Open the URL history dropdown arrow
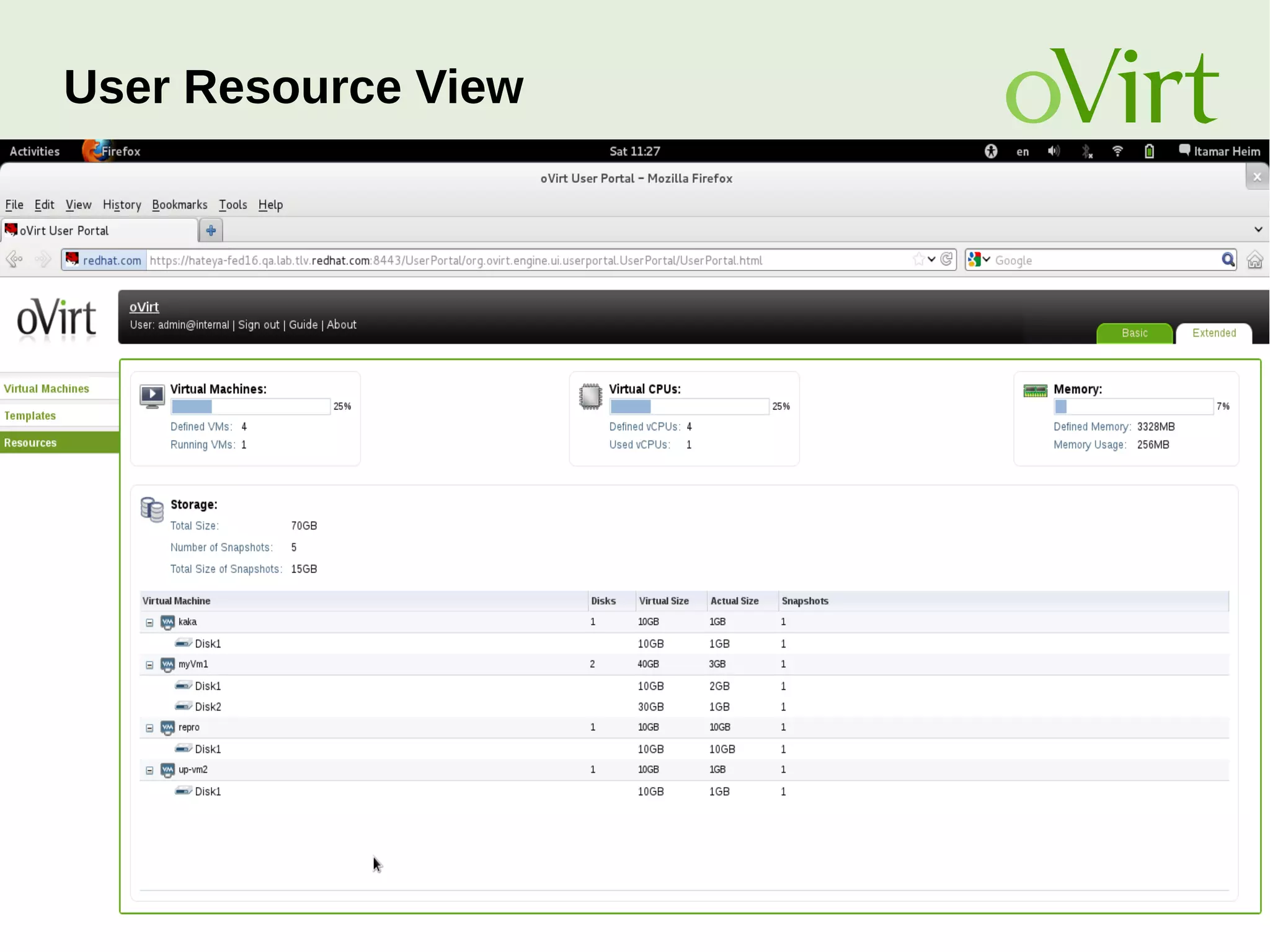The width and height of the screenshot is (1270, 952). (931, 260)
